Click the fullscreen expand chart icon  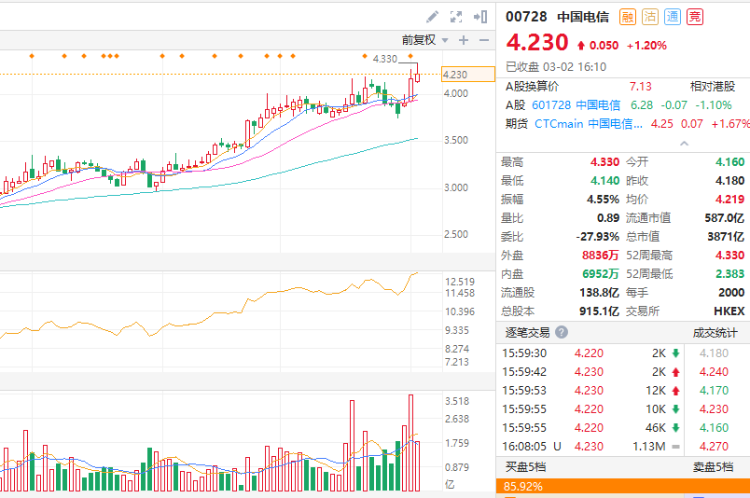point(457,16)
